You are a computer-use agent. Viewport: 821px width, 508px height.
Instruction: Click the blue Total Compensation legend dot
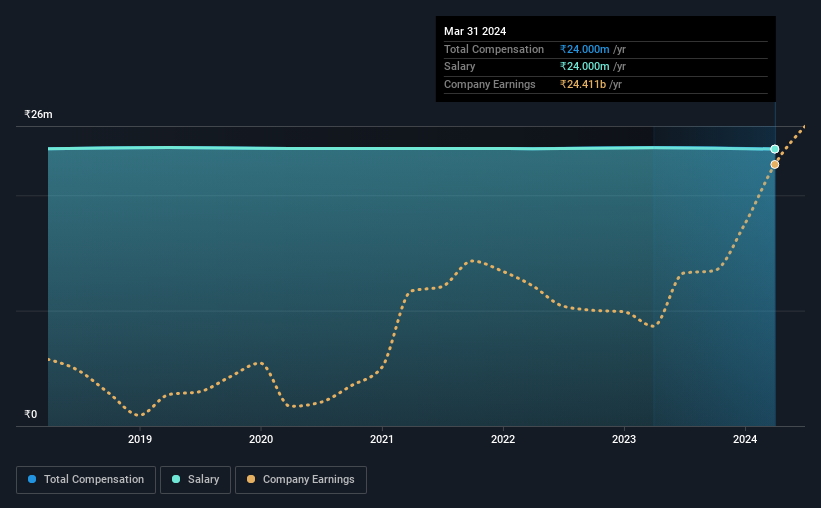pyautogui.click(x=32, y=479)
